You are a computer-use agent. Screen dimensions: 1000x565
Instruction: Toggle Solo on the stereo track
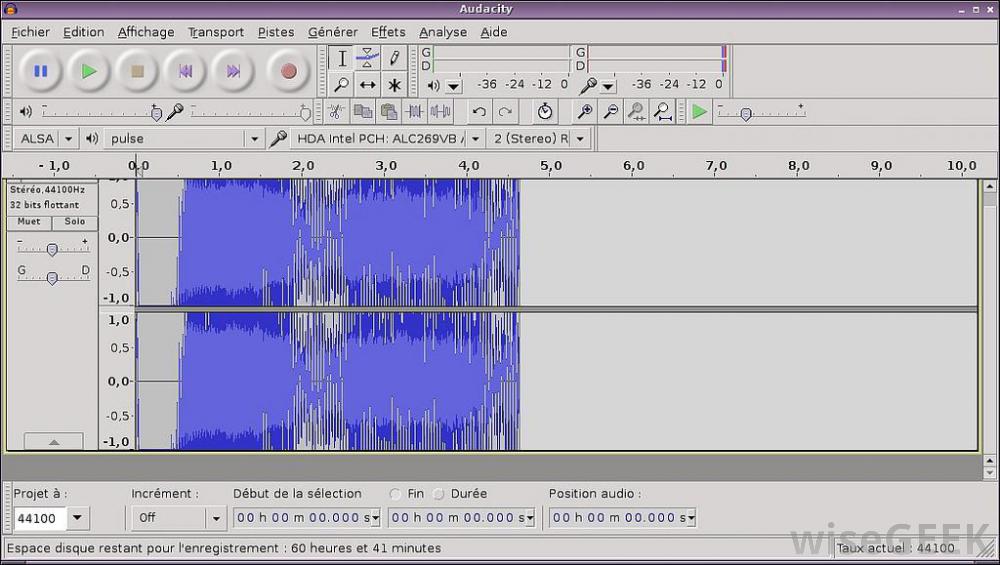point(75,222)
